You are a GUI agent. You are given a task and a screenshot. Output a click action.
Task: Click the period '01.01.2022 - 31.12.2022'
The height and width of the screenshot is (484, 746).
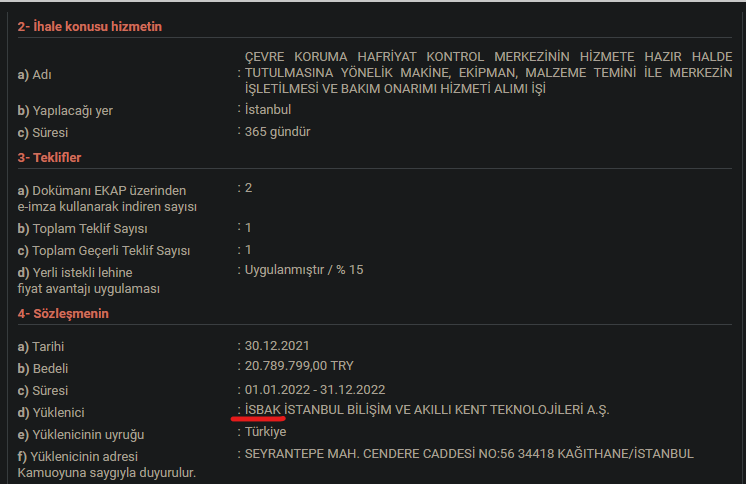(315, 389)
